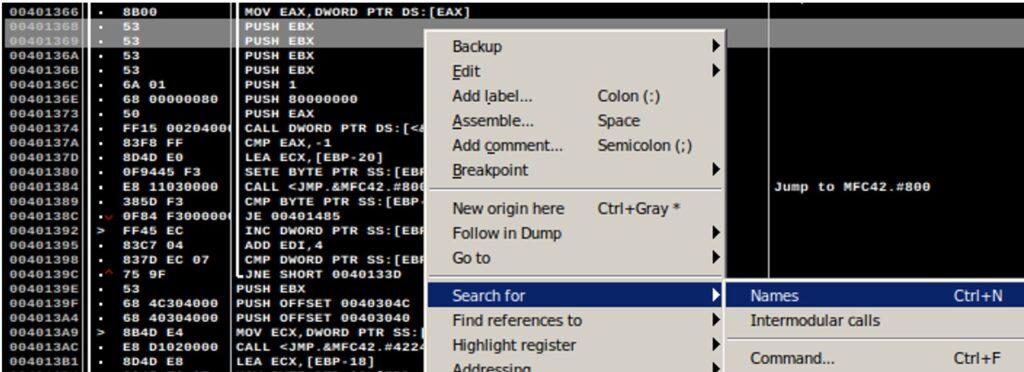Open Find references to submenu
Screen dimensions: 1024x372
(575, 320)
